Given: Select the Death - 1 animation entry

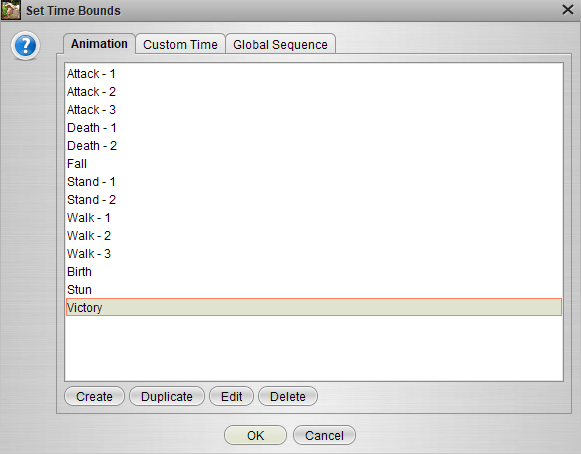Looking at the screenshot, I should pyautogui.click(x=314, y=128).
